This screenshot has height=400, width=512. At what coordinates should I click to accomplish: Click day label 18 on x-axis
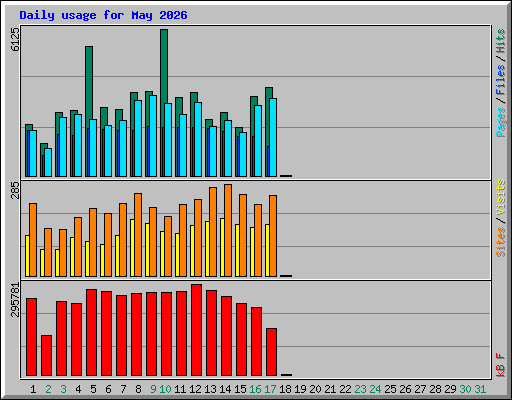285,389
